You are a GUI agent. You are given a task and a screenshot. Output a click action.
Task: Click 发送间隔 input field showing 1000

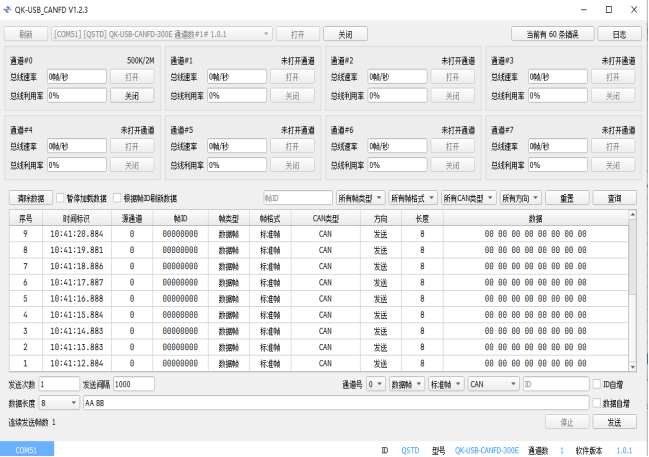pyautogui.click(x=134, y=384)
